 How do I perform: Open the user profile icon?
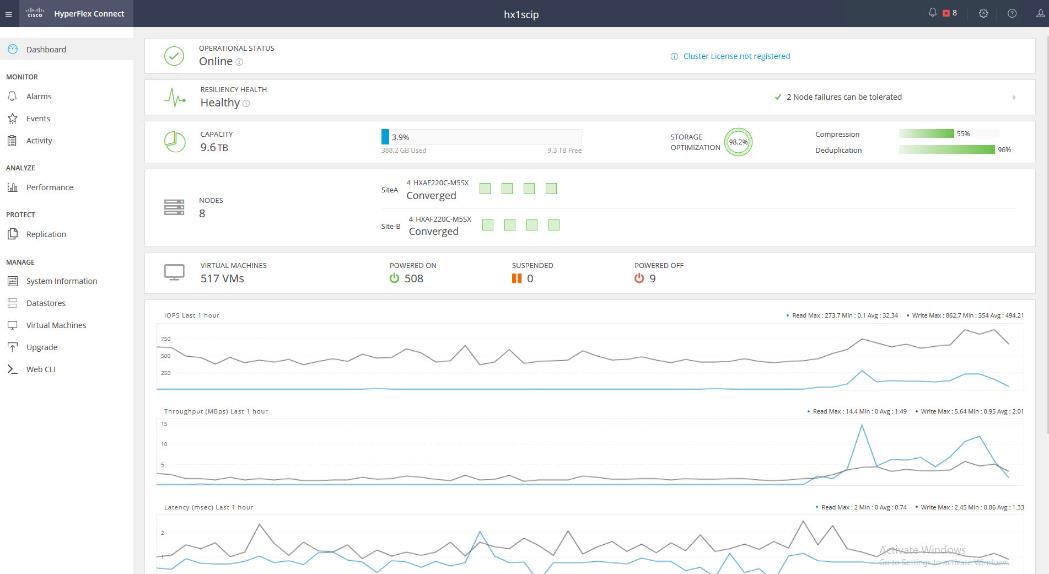point(1040,13)
